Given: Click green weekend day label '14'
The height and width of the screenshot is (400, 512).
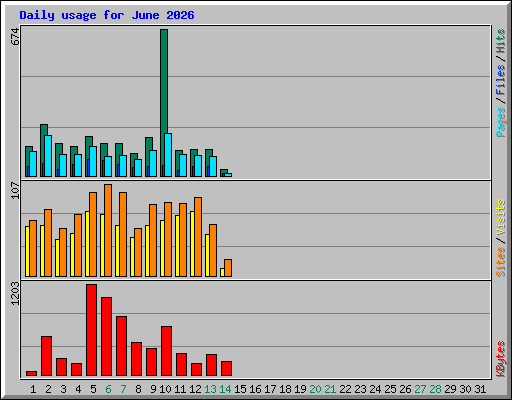Looking at the screenshot, I should click(x=225, y=389).
